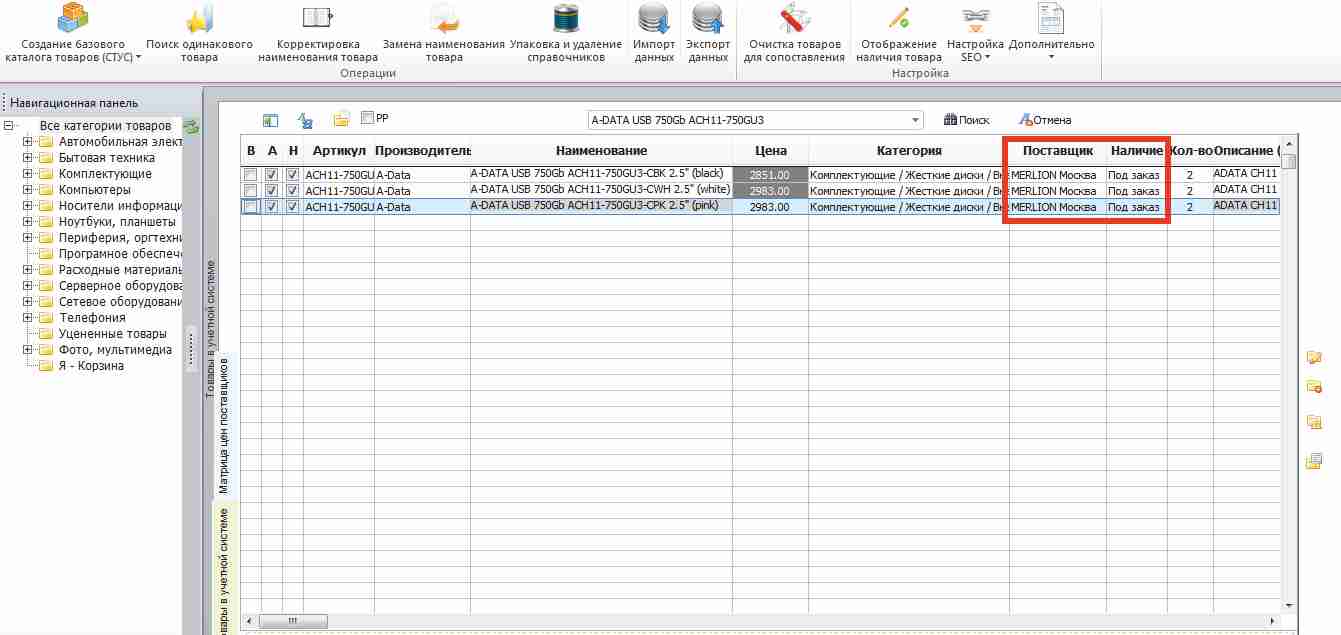1341x635 pixels.
Task: Select product name ending CWH 2.5" (white)
Action: [601, 189]
